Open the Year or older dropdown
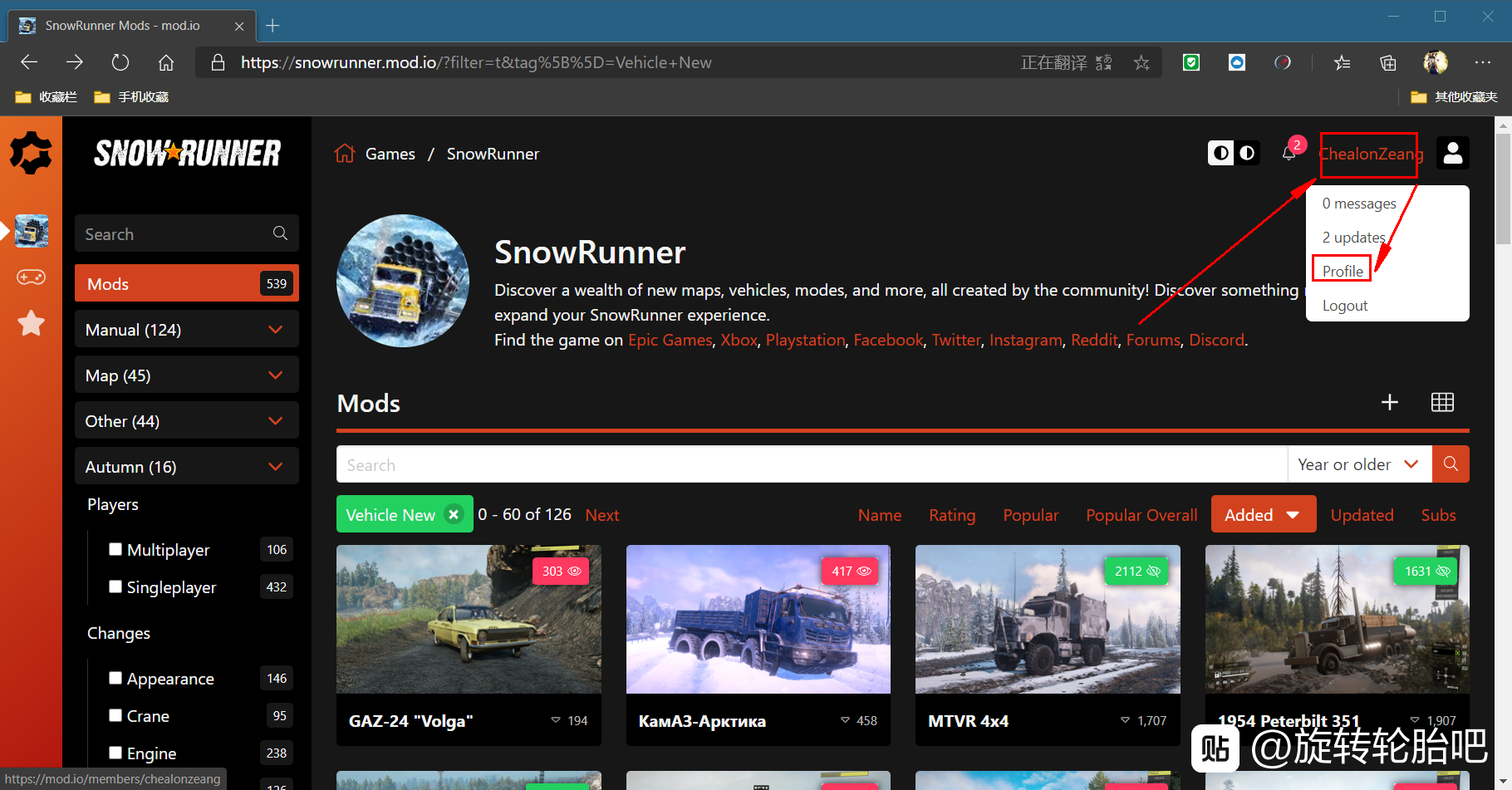The height and width of the screenshot is (790, 1512). pyautogui.click(x=1359, y=464)
